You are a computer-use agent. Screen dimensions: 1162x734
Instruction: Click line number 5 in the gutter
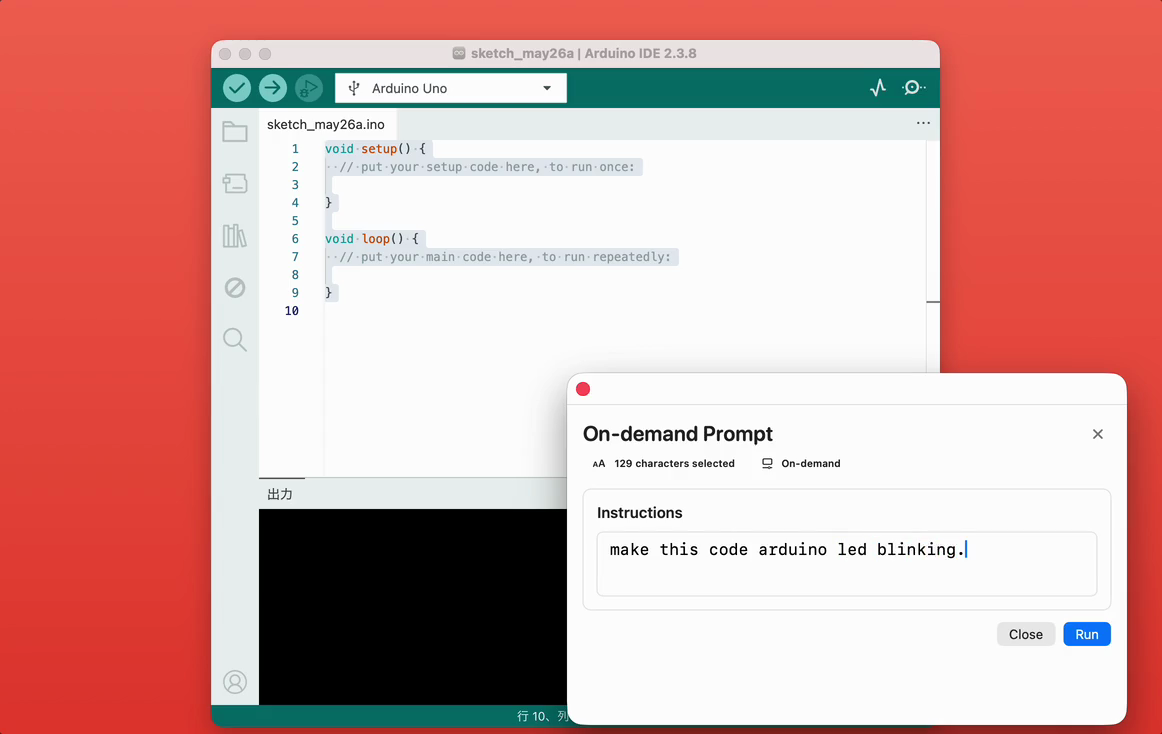[295, 221]
